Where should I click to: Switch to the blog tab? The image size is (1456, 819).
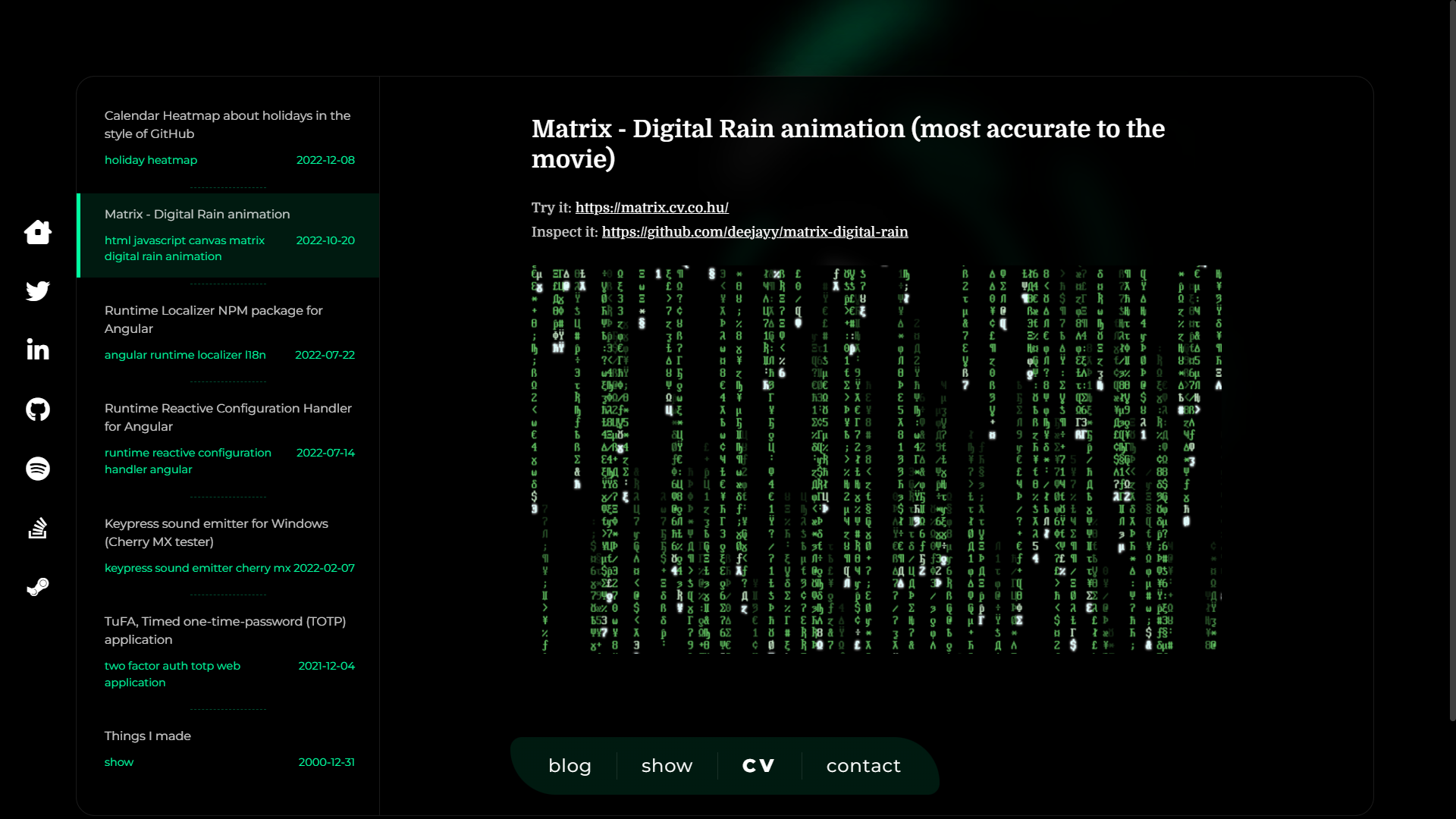[570, 766]
